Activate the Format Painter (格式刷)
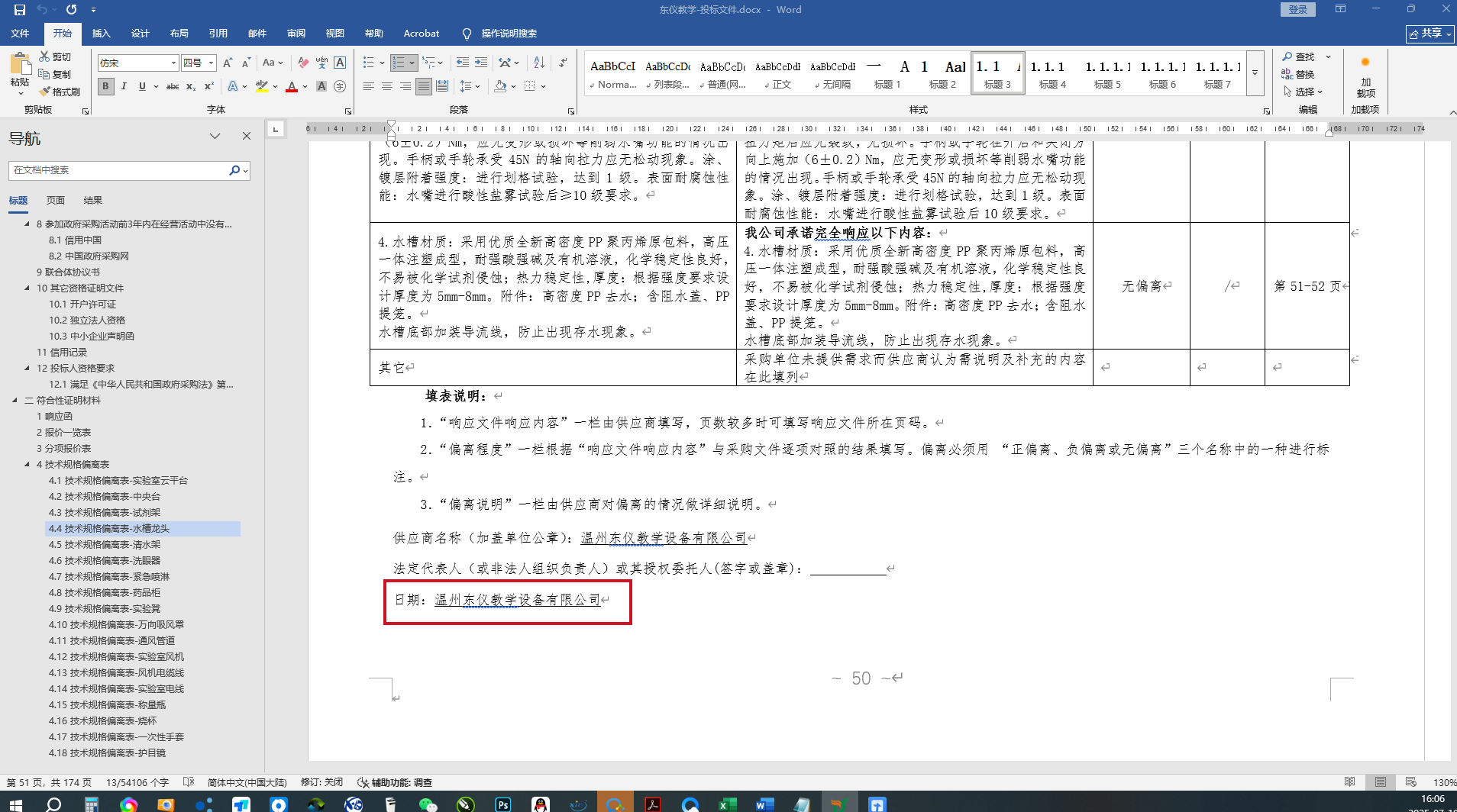Screen dimensions: 1457x812 pos(60,92)
